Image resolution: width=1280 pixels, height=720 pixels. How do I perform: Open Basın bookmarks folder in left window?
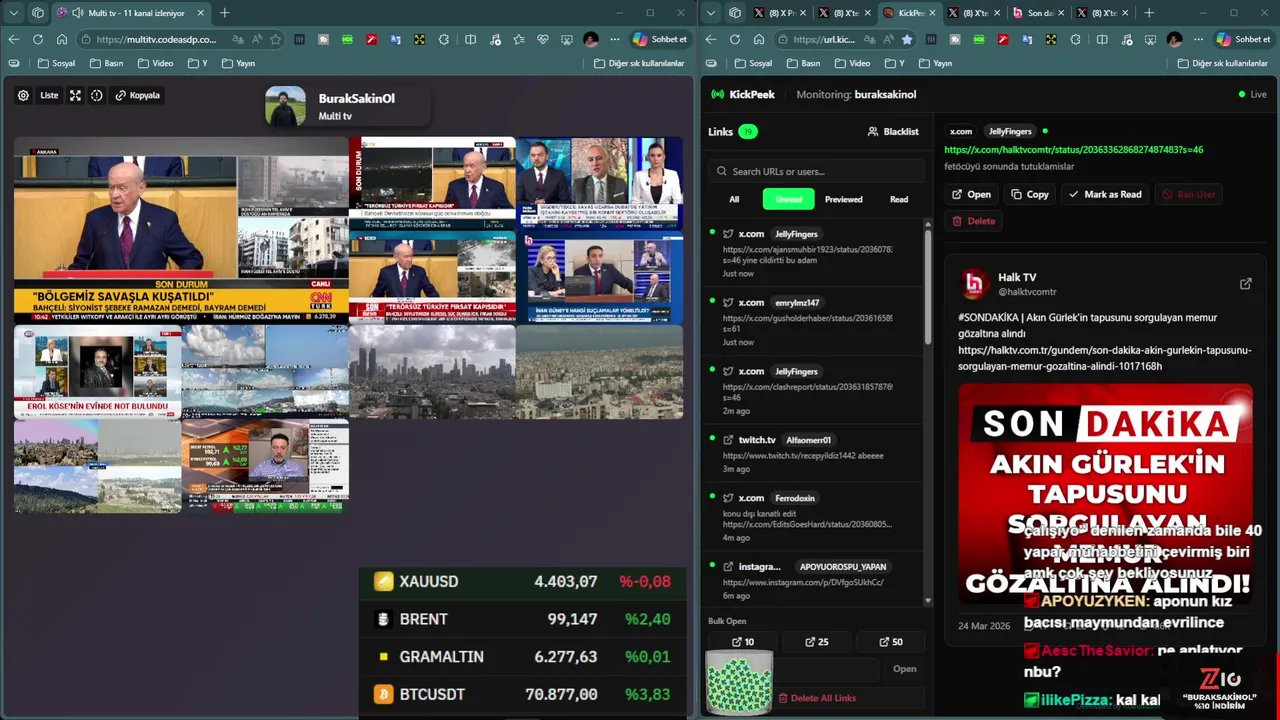[x=105, y=63]
